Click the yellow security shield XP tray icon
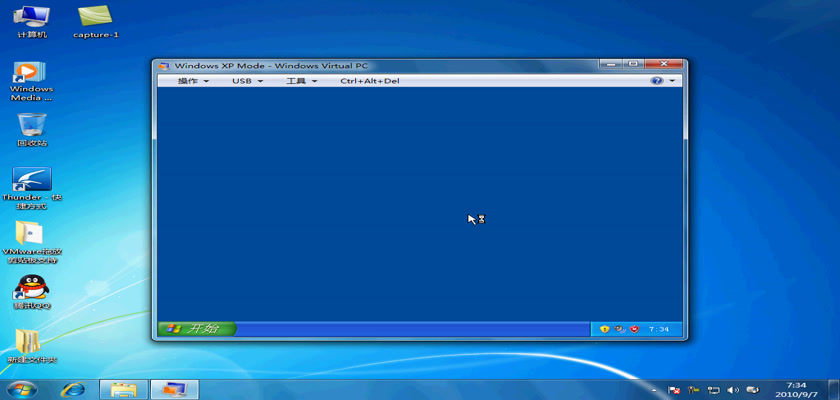This screenshot has height=400, width=840. [605, 329]
